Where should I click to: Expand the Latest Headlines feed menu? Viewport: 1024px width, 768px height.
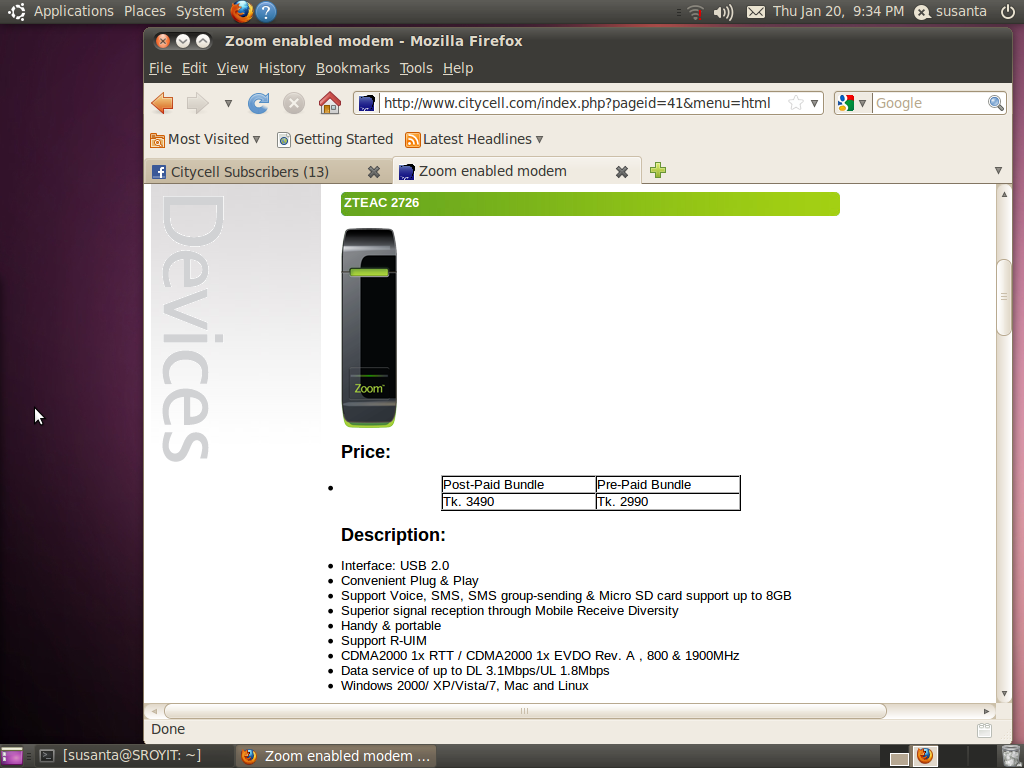(474, 139)
